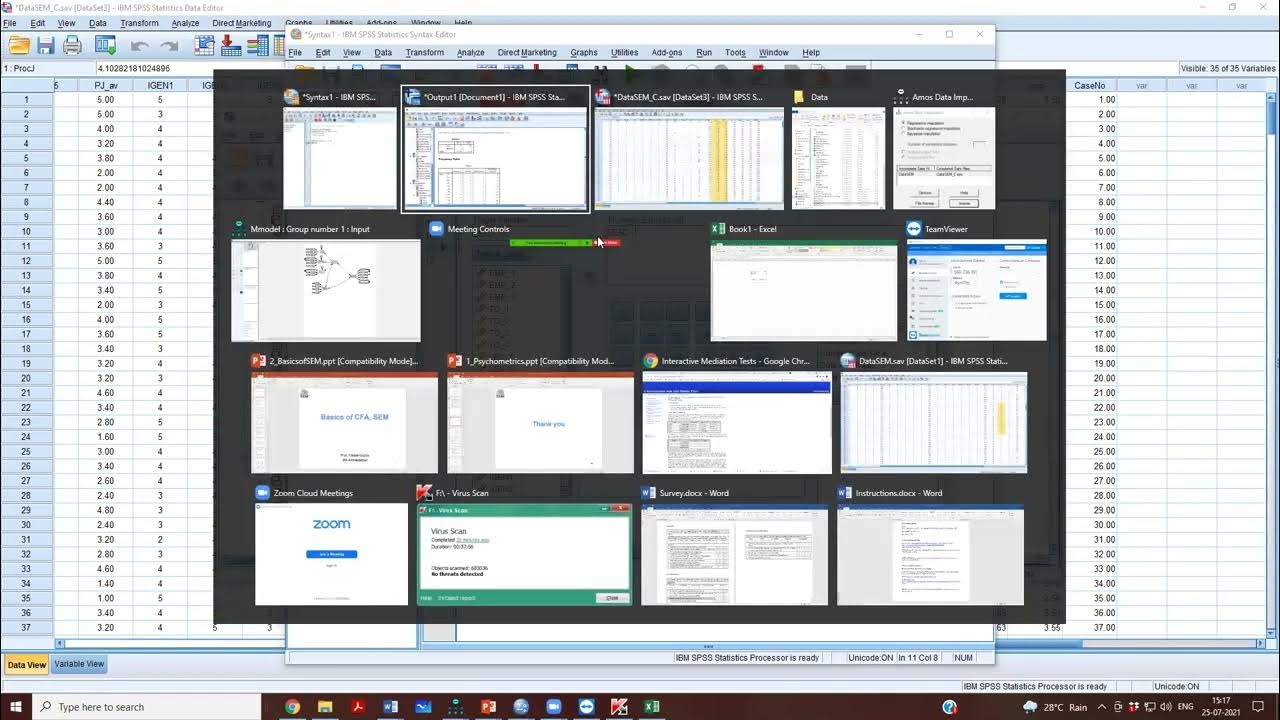
Task: Select the IGEN1 column header
Action: pos(160,86)
